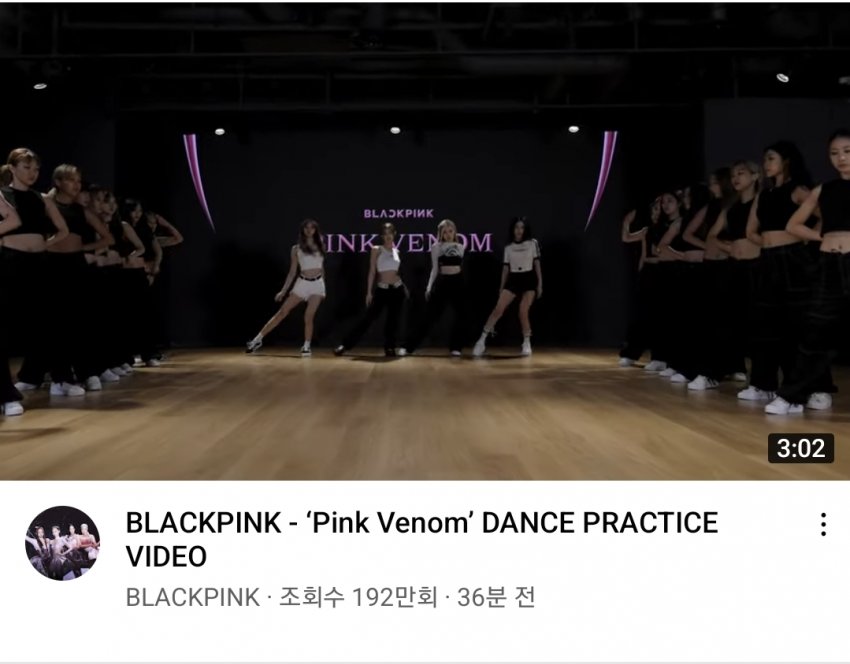
Task: Open the 'Pink Venom' DANCE PRACTICE title
Action: (x=422, y=539)
